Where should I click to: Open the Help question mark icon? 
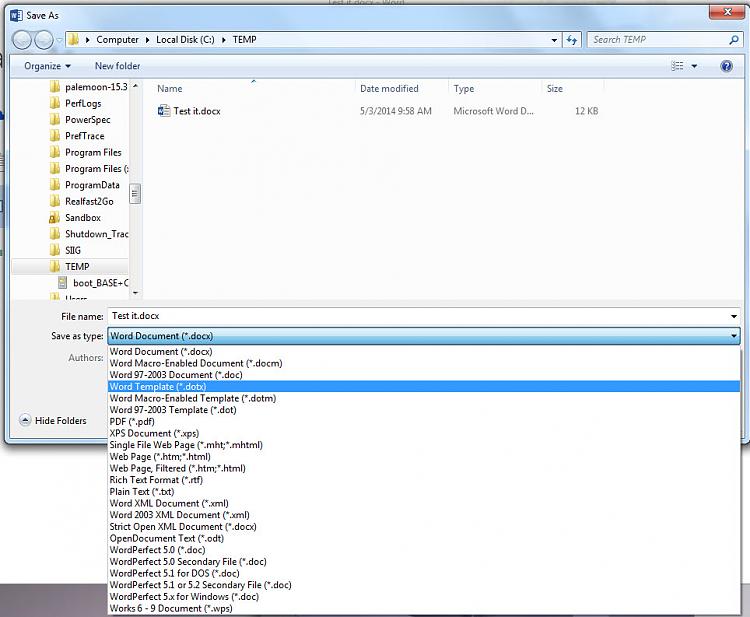(x=726, y=66)
